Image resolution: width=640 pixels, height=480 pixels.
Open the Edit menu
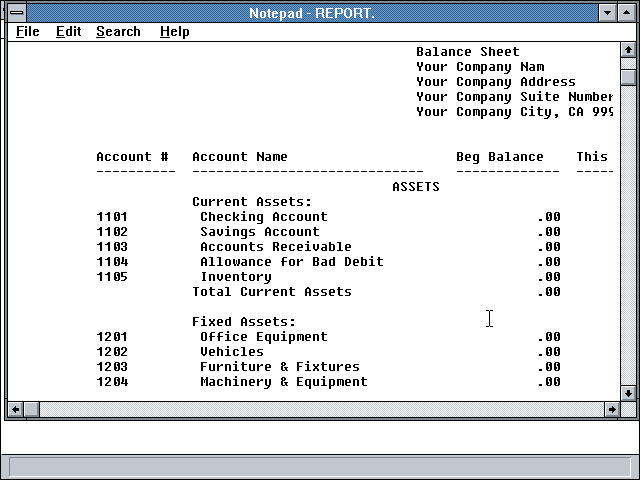click(x=69, y=31)
